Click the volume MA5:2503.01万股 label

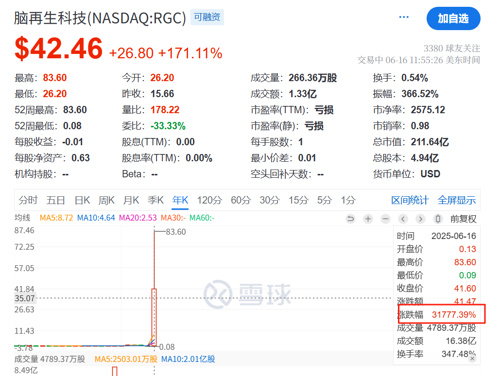[126, 359]
